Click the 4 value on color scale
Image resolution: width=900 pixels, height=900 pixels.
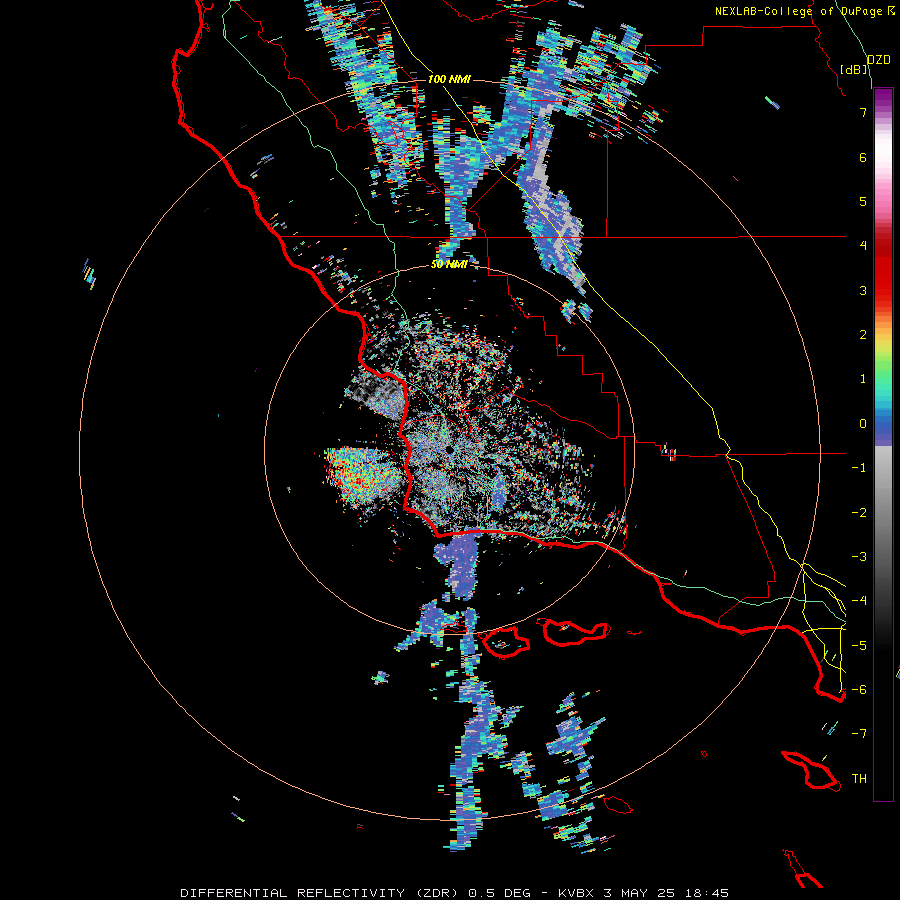(x=863, y=246)
